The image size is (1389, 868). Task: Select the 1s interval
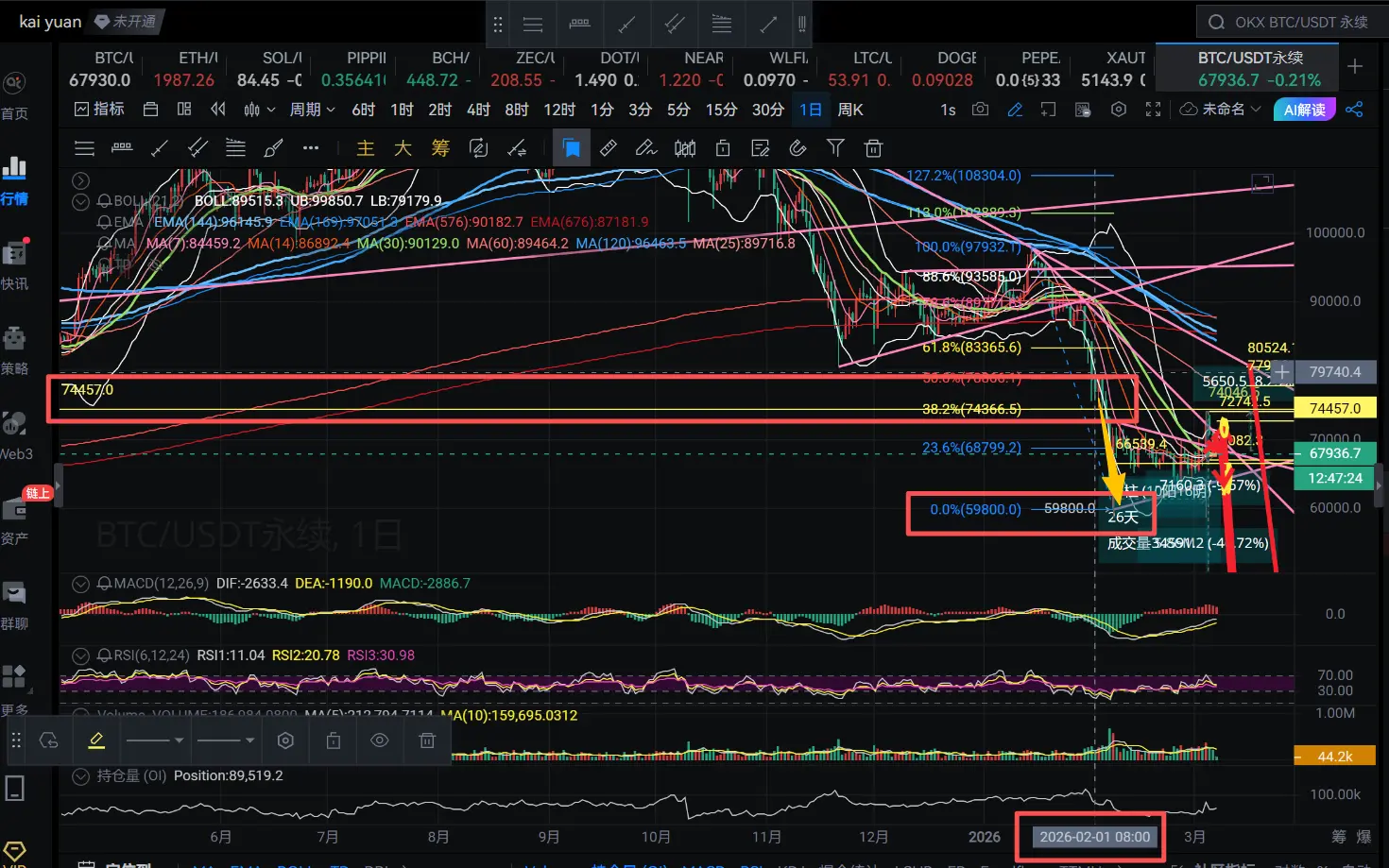click(948, 110)
